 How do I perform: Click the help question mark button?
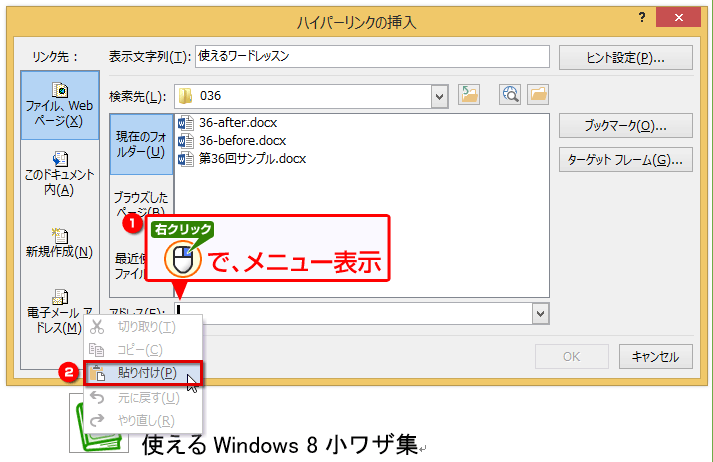click(642, 18)
